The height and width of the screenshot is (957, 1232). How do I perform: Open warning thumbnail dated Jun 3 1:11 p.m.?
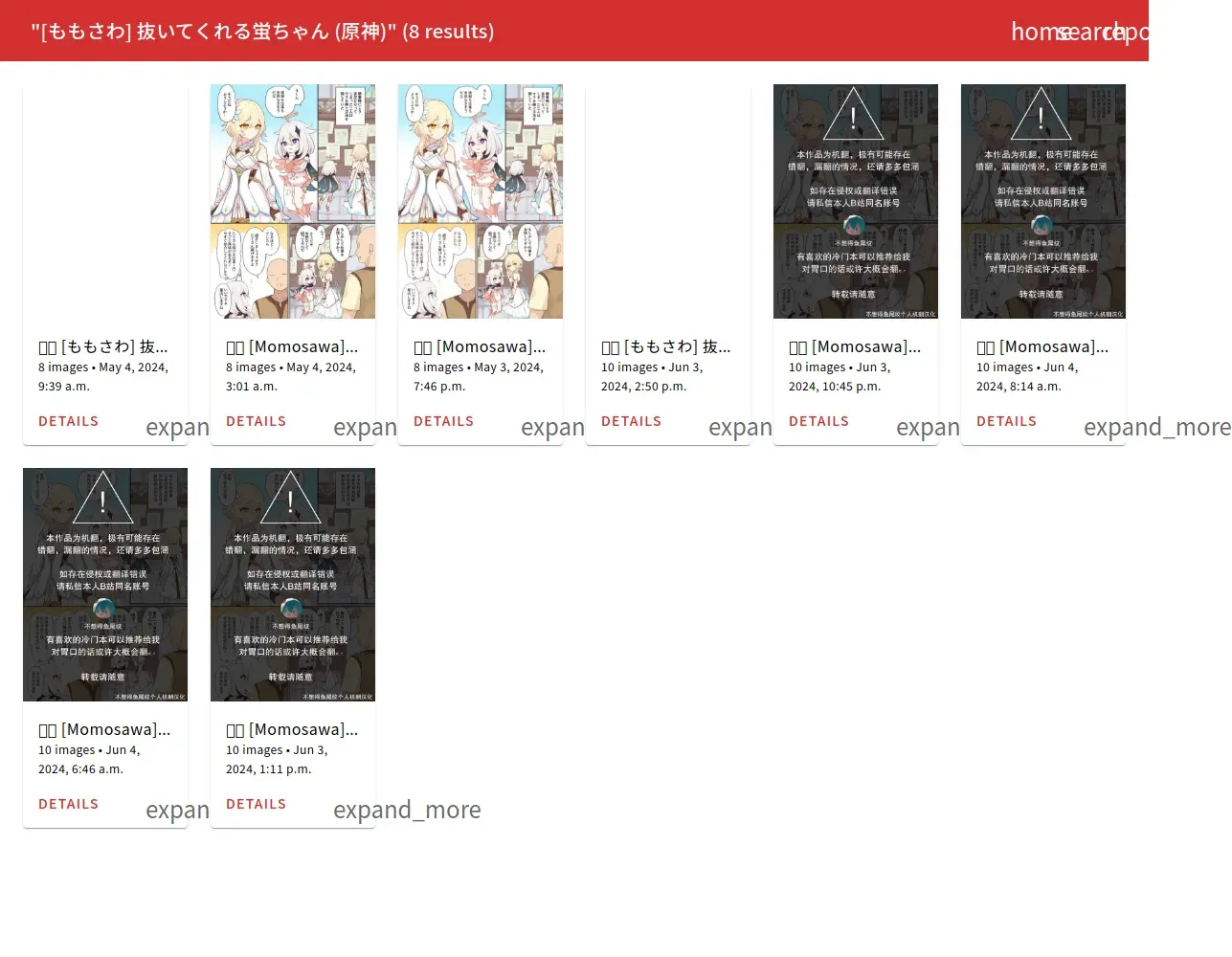(x=293, y=585)
